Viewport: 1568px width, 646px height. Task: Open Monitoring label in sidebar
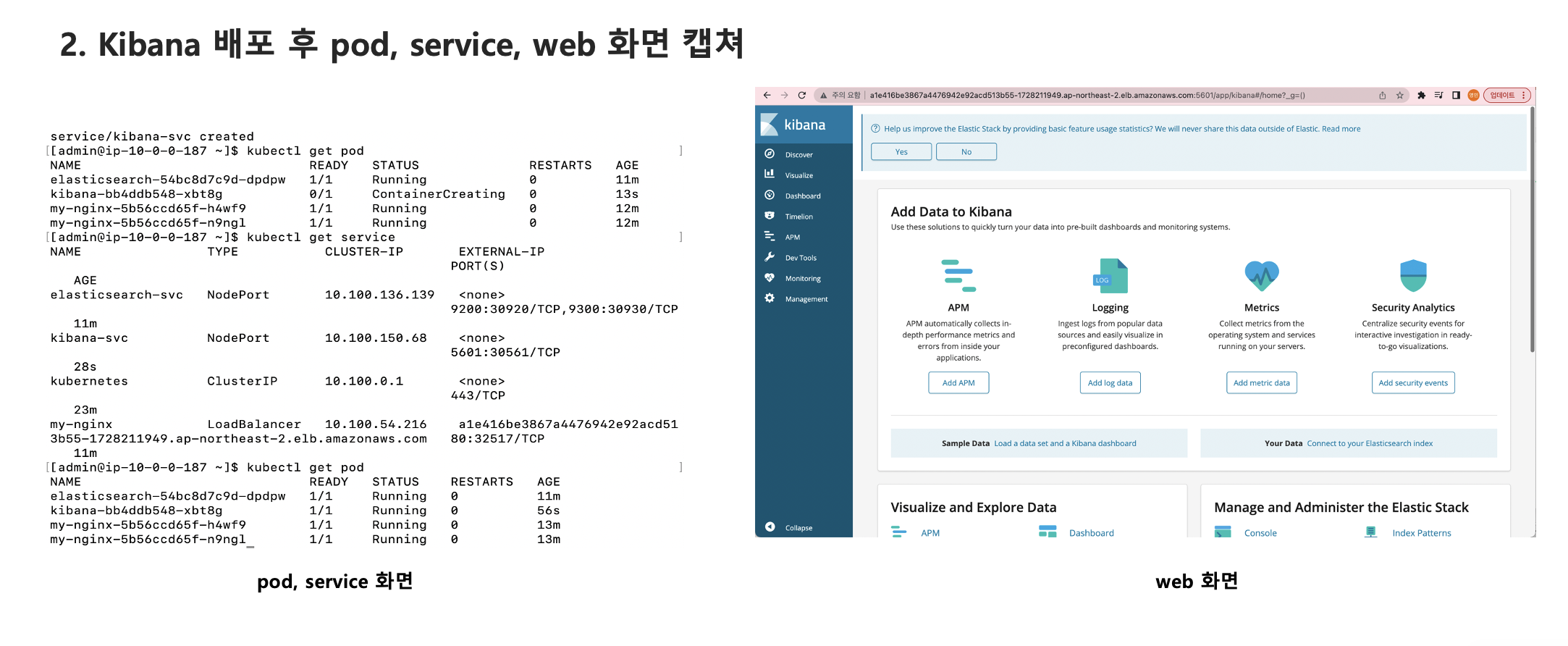pyautogui.click(x=803, y=279)
